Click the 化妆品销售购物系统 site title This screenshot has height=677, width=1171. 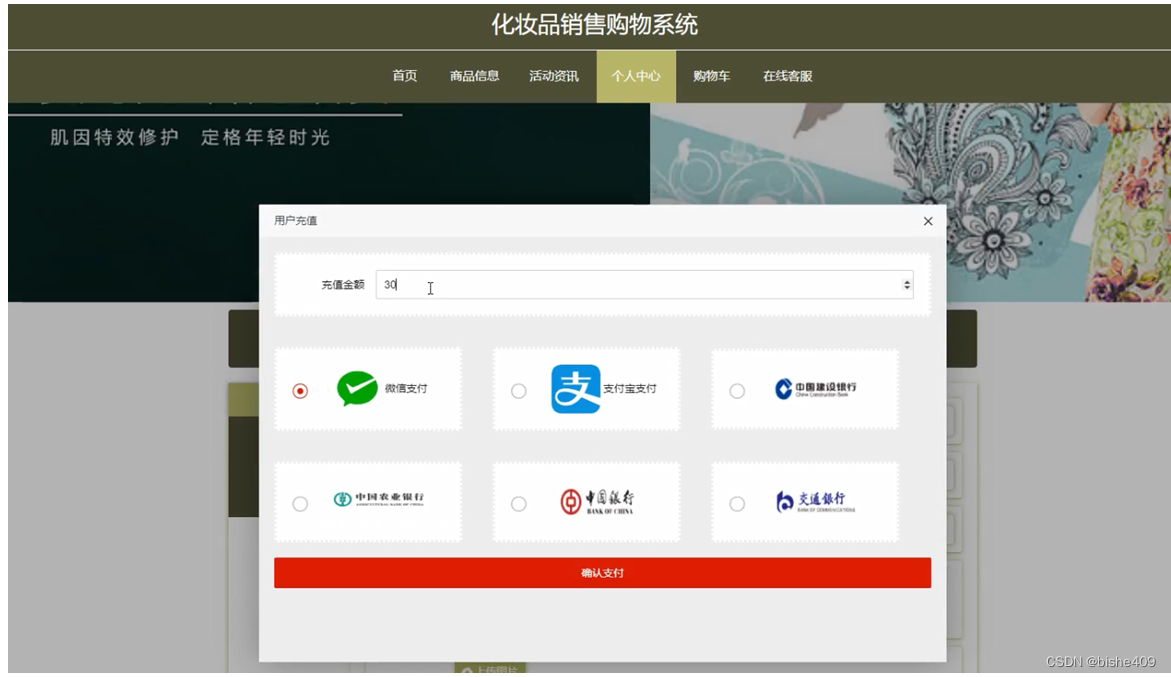594,25
